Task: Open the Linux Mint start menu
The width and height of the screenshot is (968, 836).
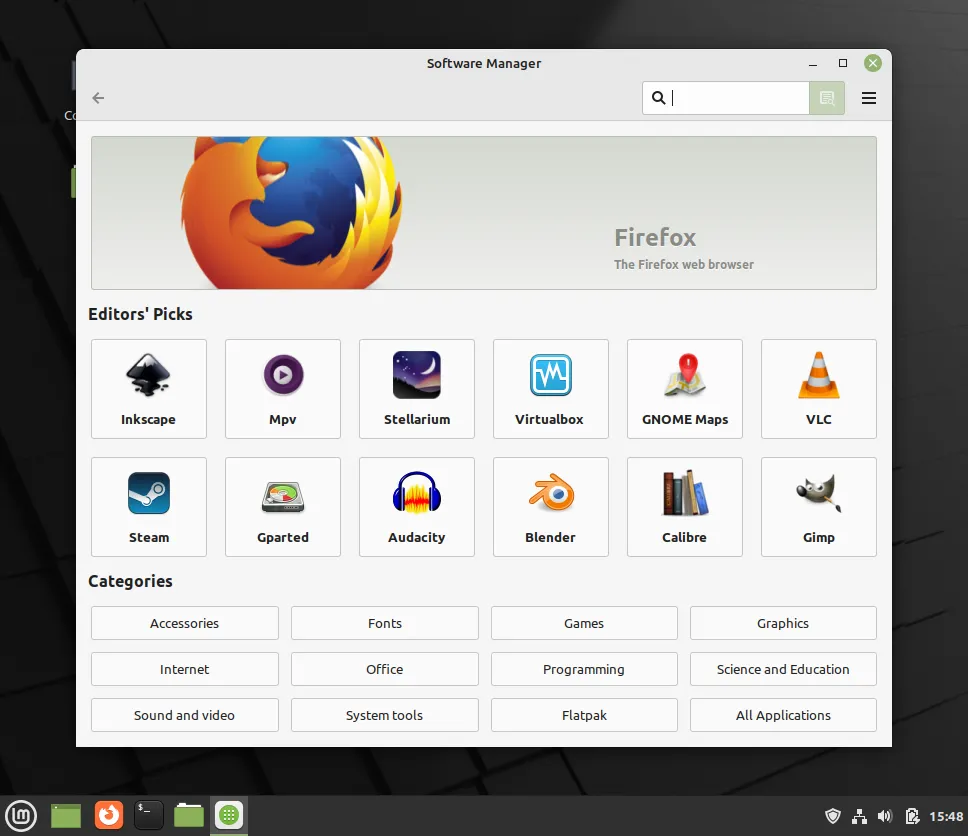Action: (21, 816)
